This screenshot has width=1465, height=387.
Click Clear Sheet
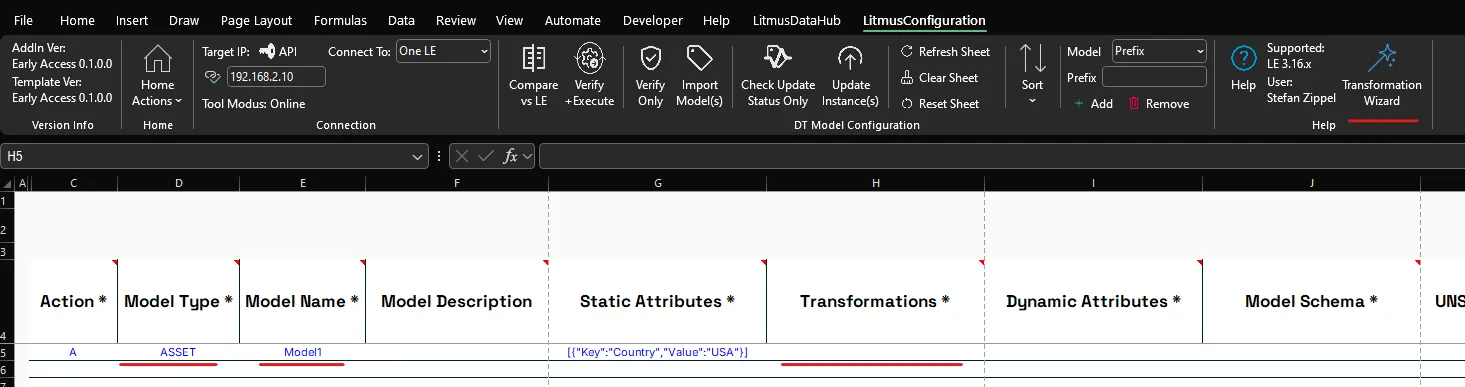[x=939, y=78]
